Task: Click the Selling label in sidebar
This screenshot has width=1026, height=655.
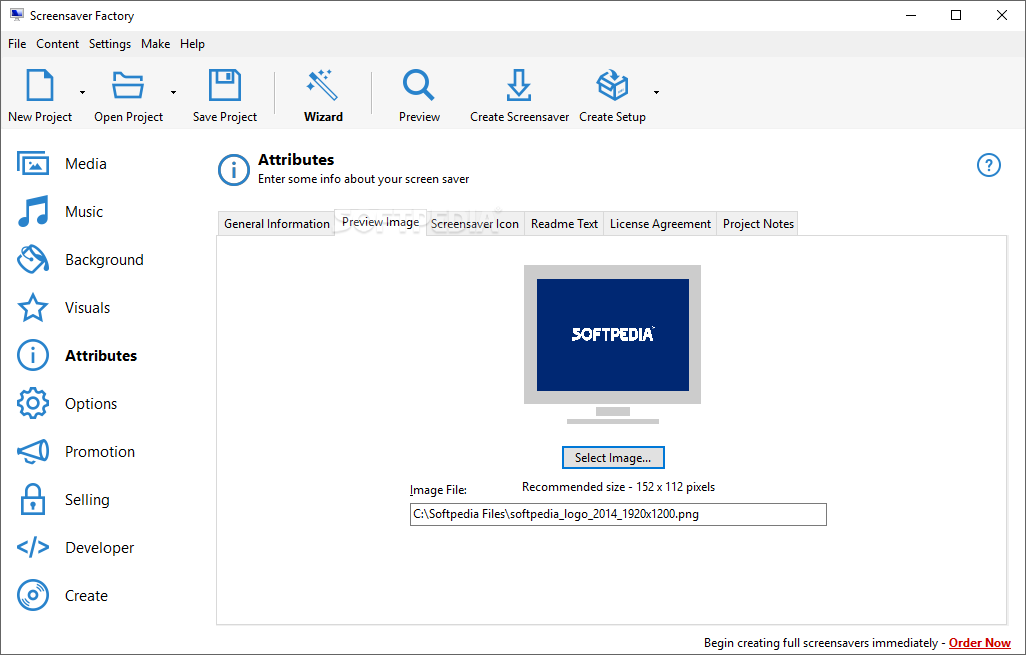Action: click(x=87, y=500)
